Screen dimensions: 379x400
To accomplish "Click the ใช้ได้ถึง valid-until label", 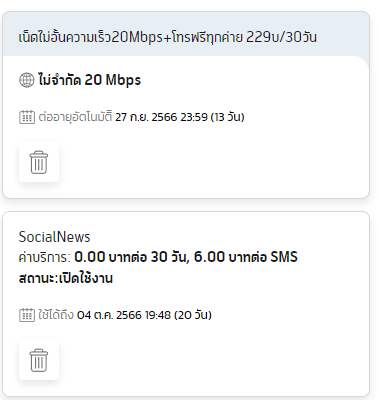I will point(56,315).
